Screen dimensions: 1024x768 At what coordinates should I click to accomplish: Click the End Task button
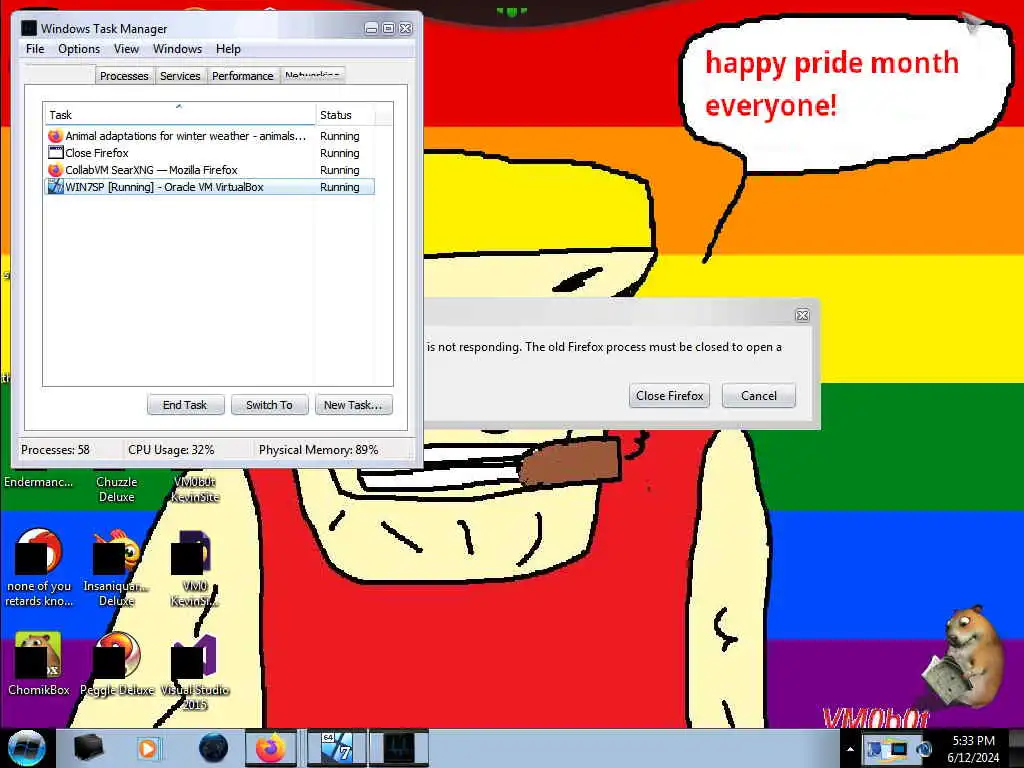[185, 405]
